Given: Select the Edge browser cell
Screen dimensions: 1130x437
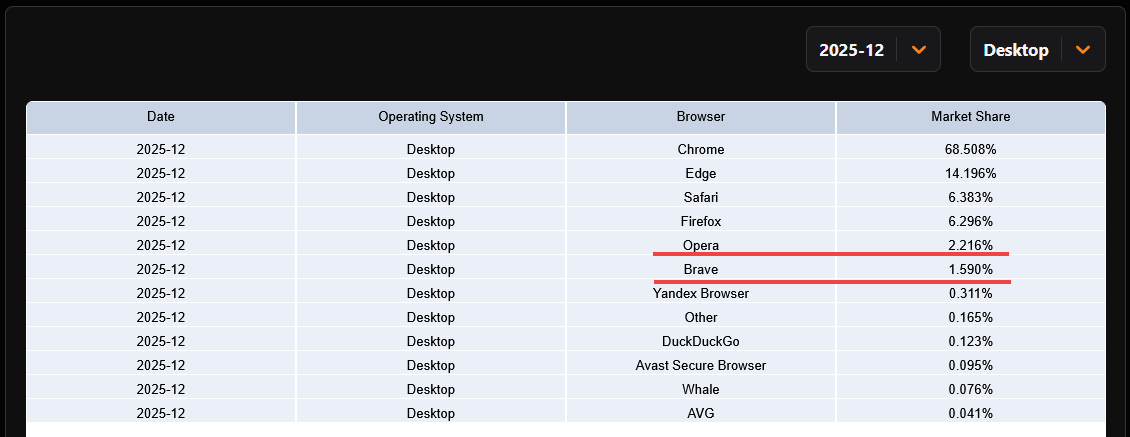Looking at the screenshot, I should click(701, 174).
